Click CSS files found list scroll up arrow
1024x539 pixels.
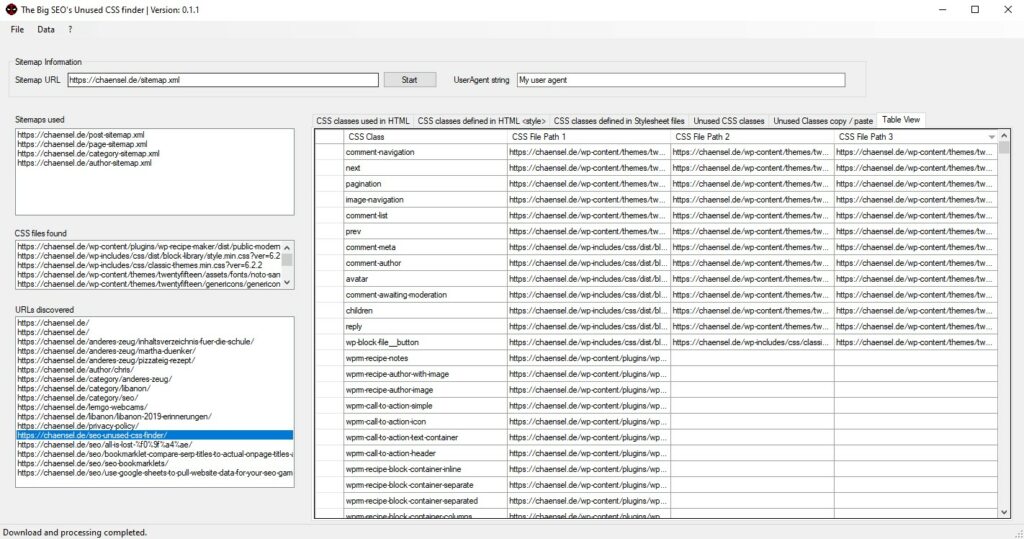(x=287, y=247)
